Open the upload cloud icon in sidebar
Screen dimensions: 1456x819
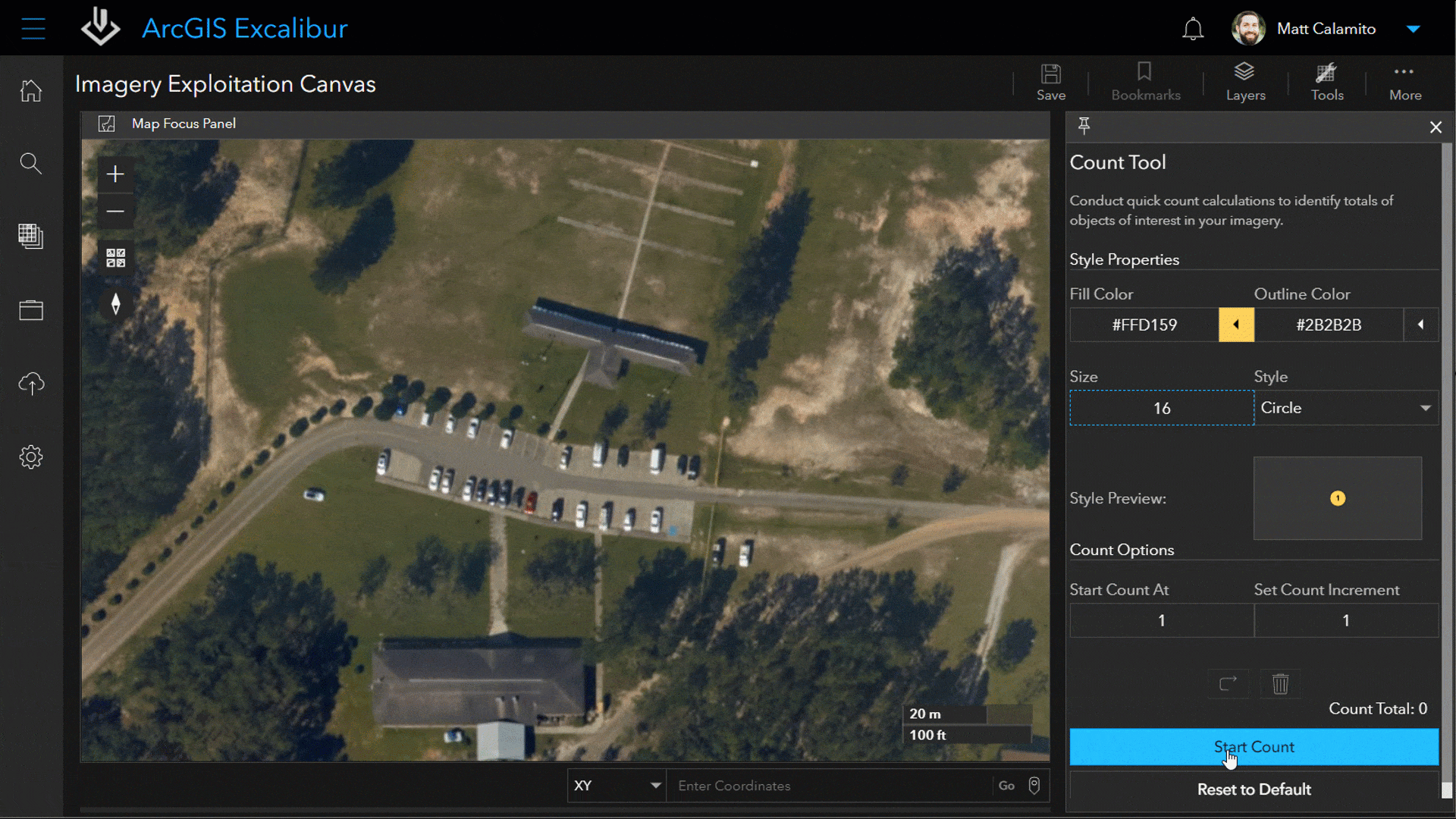pos(31,384)
